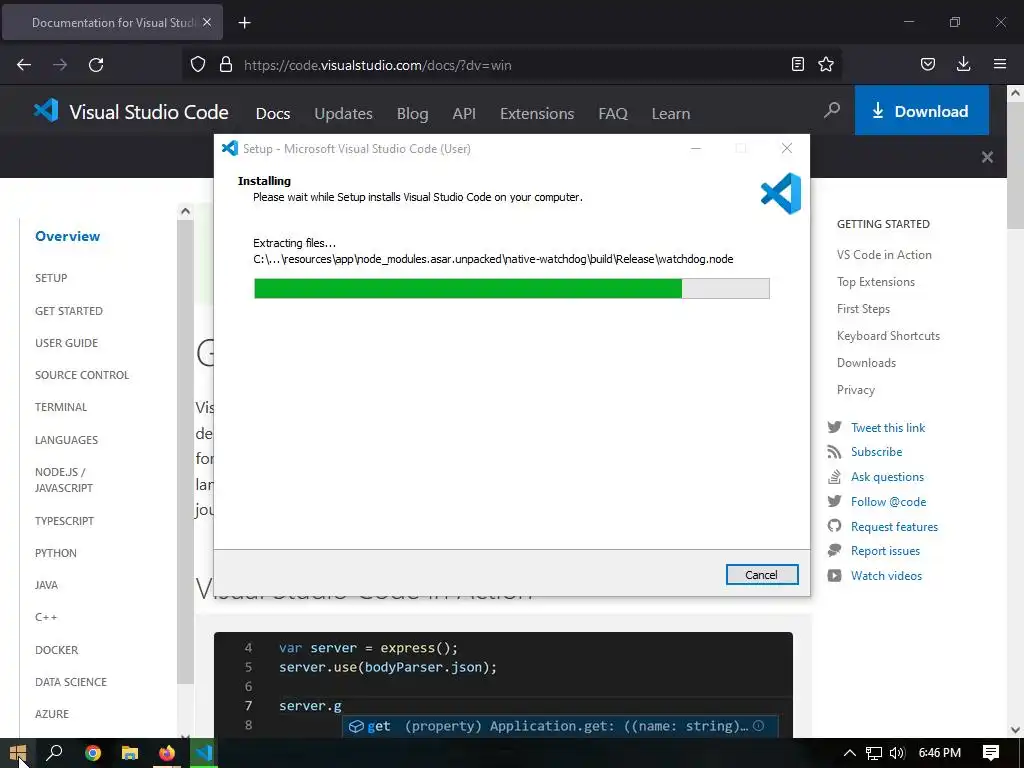Open the Privacy link
Screen dimensions: 1024x768
(856, 390)
